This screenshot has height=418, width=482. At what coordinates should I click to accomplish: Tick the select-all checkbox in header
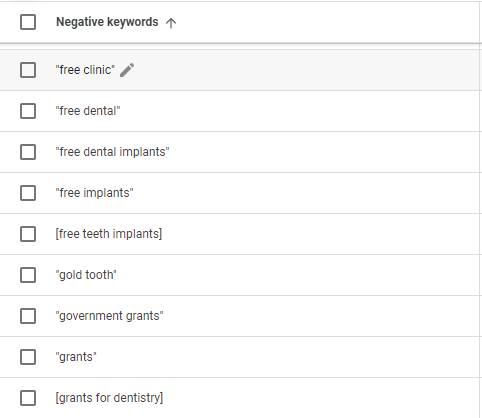[x=28, y=22]
